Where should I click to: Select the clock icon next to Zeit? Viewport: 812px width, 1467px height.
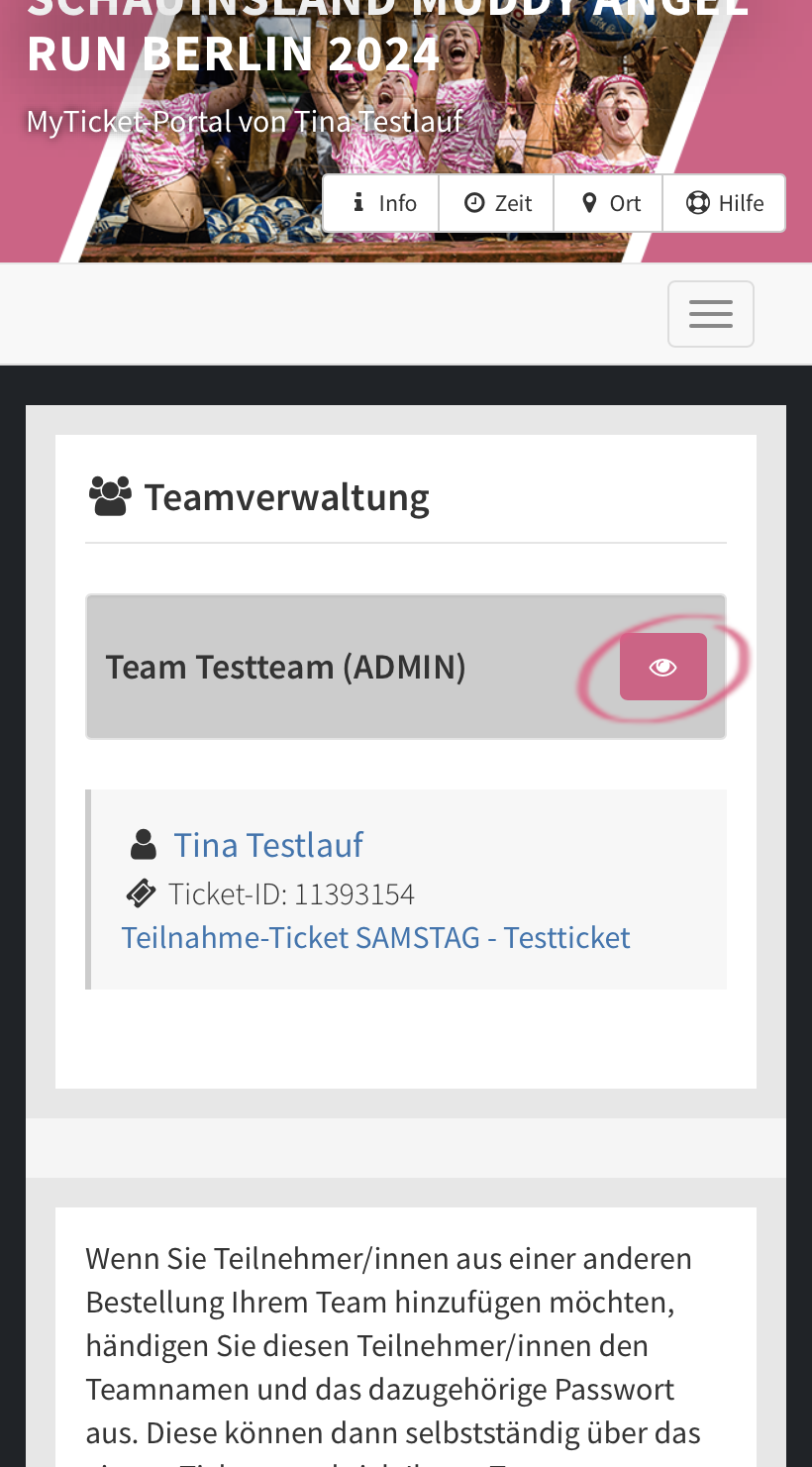click(x=473, y=202)
